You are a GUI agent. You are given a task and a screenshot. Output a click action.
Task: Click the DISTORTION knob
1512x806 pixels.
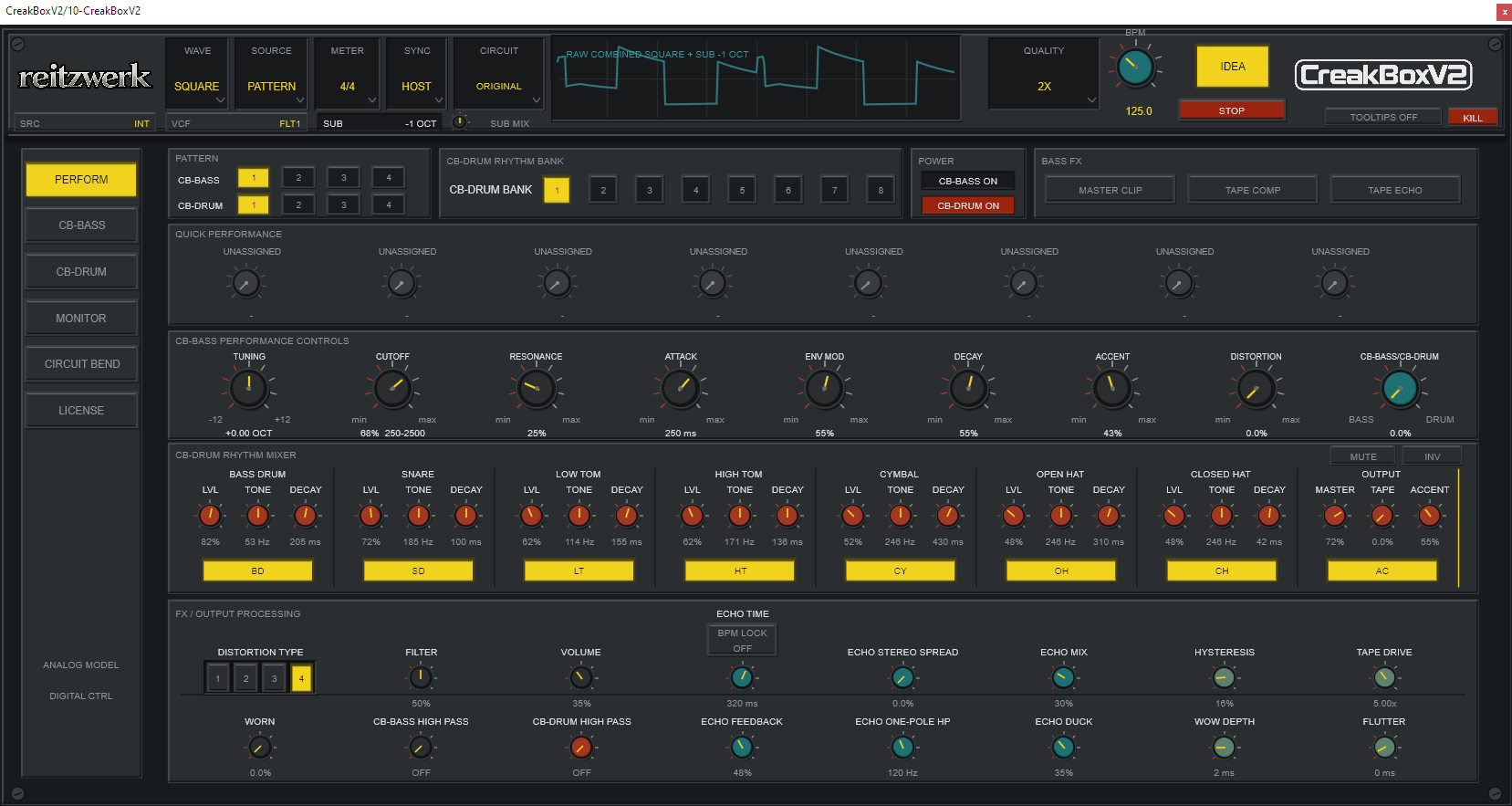pyautogui.click(x=1257, y=389)
